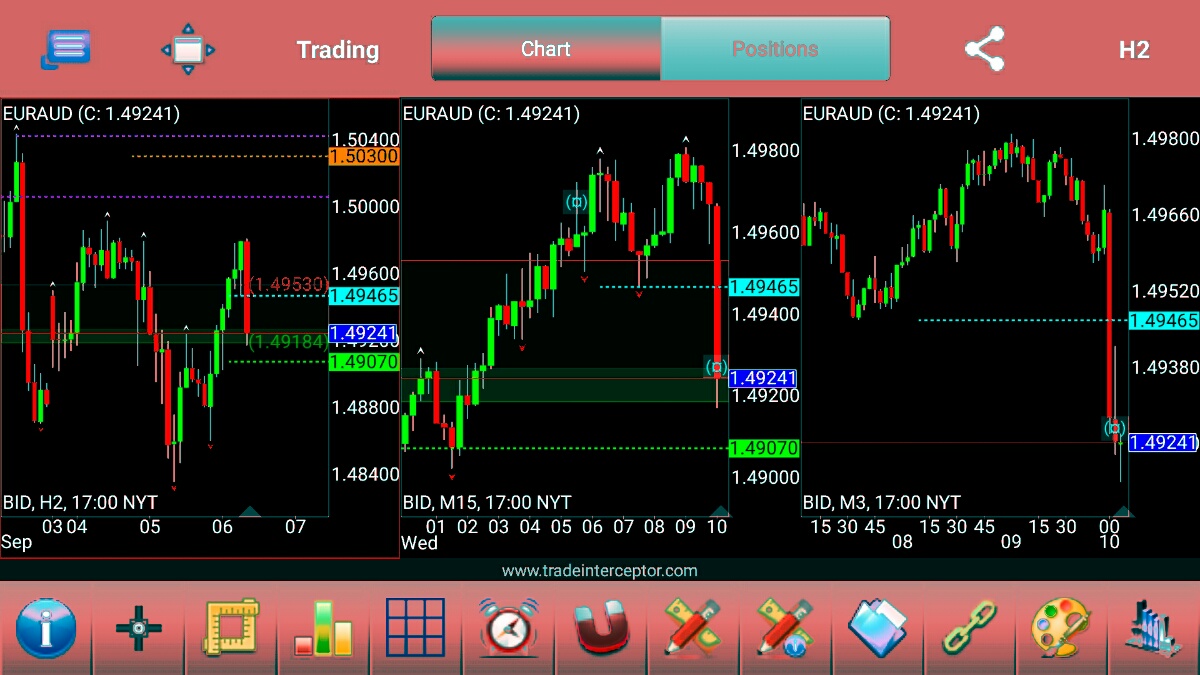Open the color palette settings

[x=1061, y=628]
